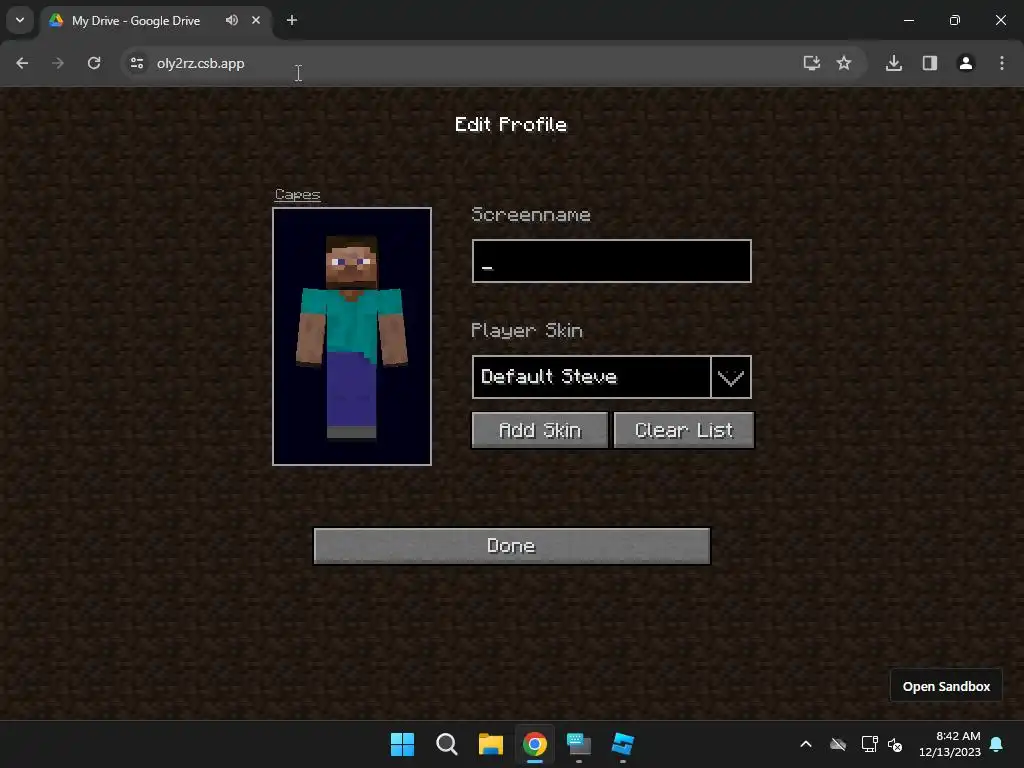Click the Steve skin preview
This screenshot has height=768, width=1024.
pyautogui.click(x=352, y=336)
